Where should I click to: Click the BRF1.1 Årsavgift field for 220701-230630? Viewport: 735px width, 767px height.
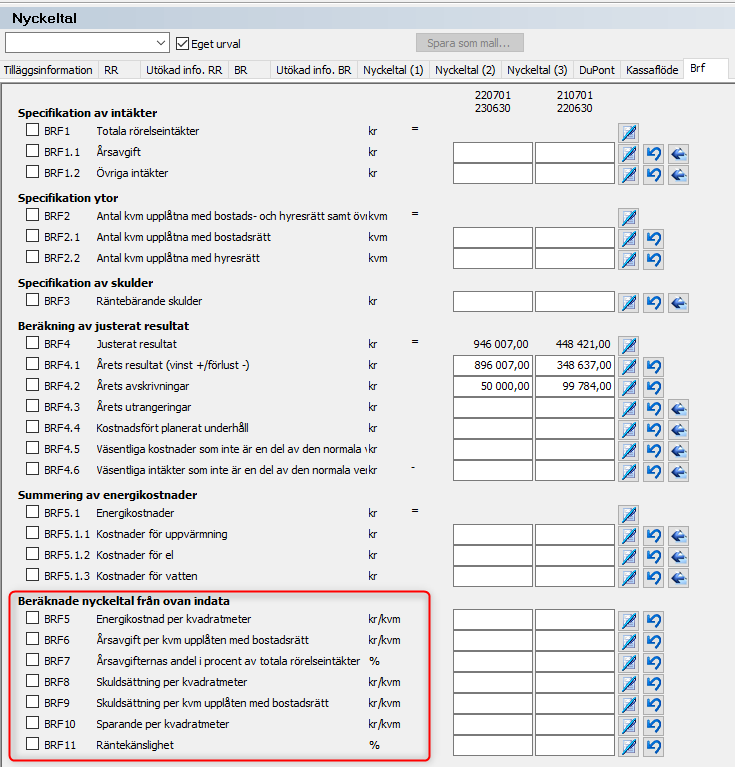(x=492, y=153)
